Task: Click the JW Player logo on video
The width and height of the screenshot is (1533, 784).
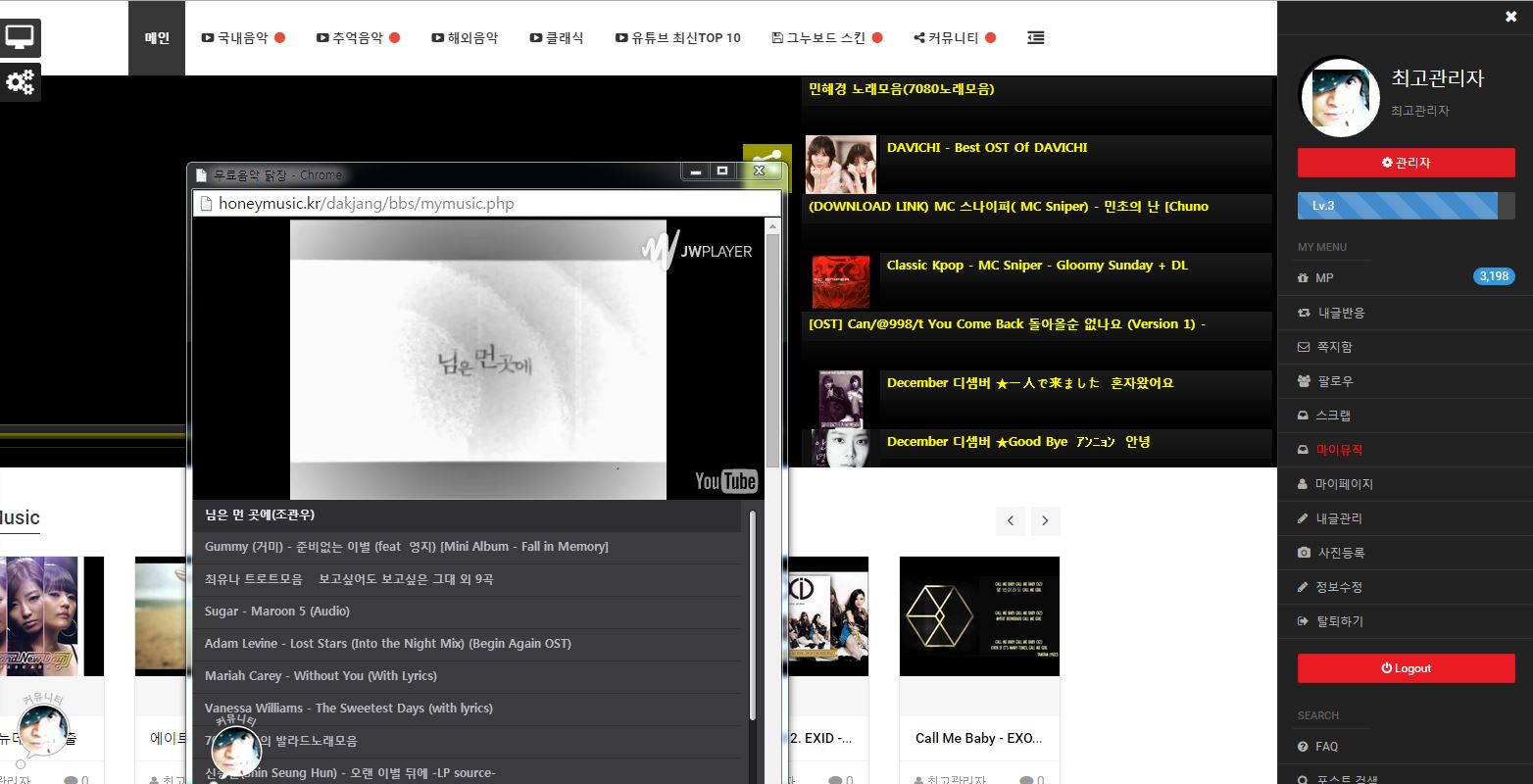Action: click(697, 250)
